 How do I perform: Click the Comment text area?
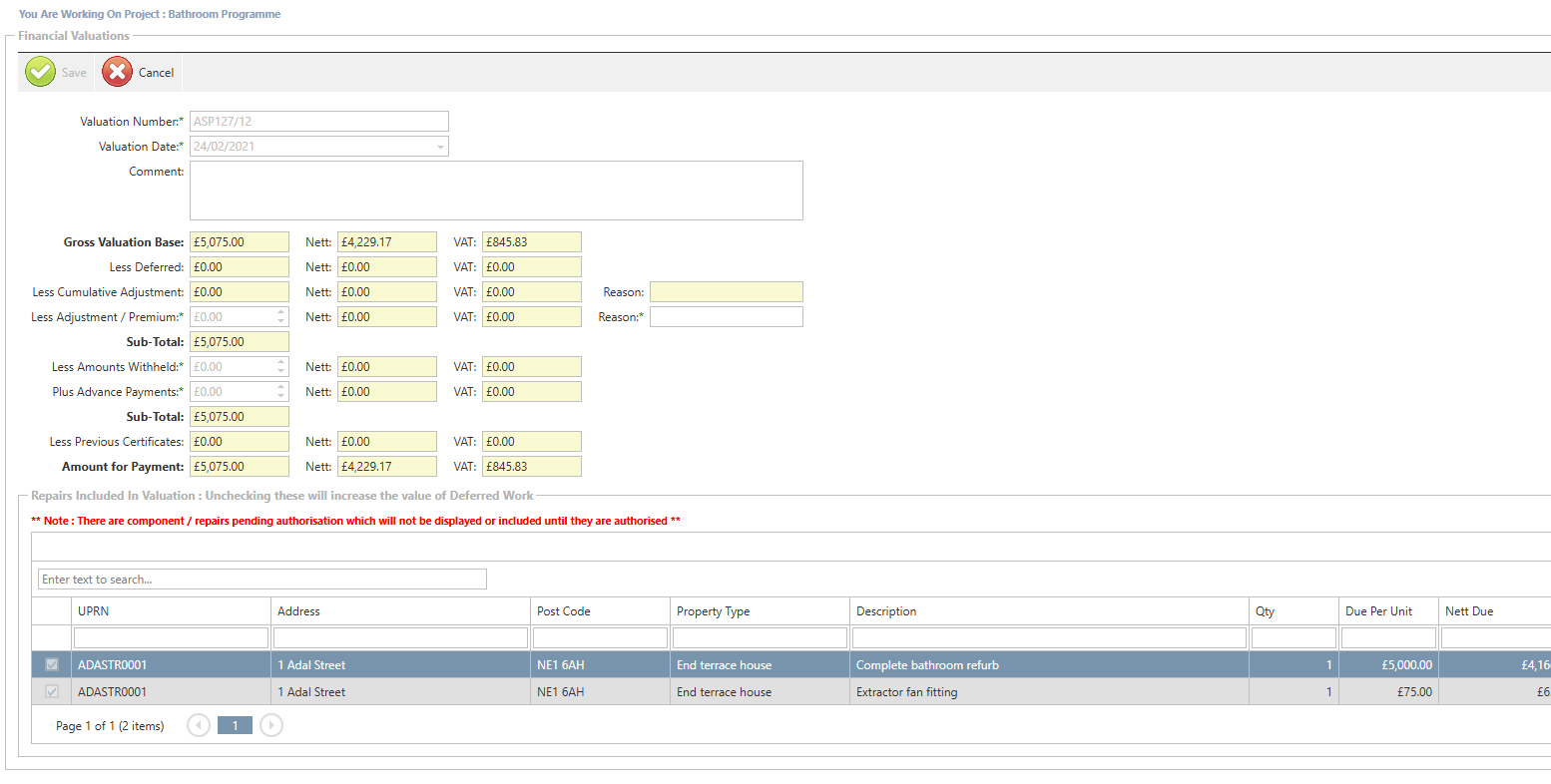pyautogui.click(x=496, y=190)
